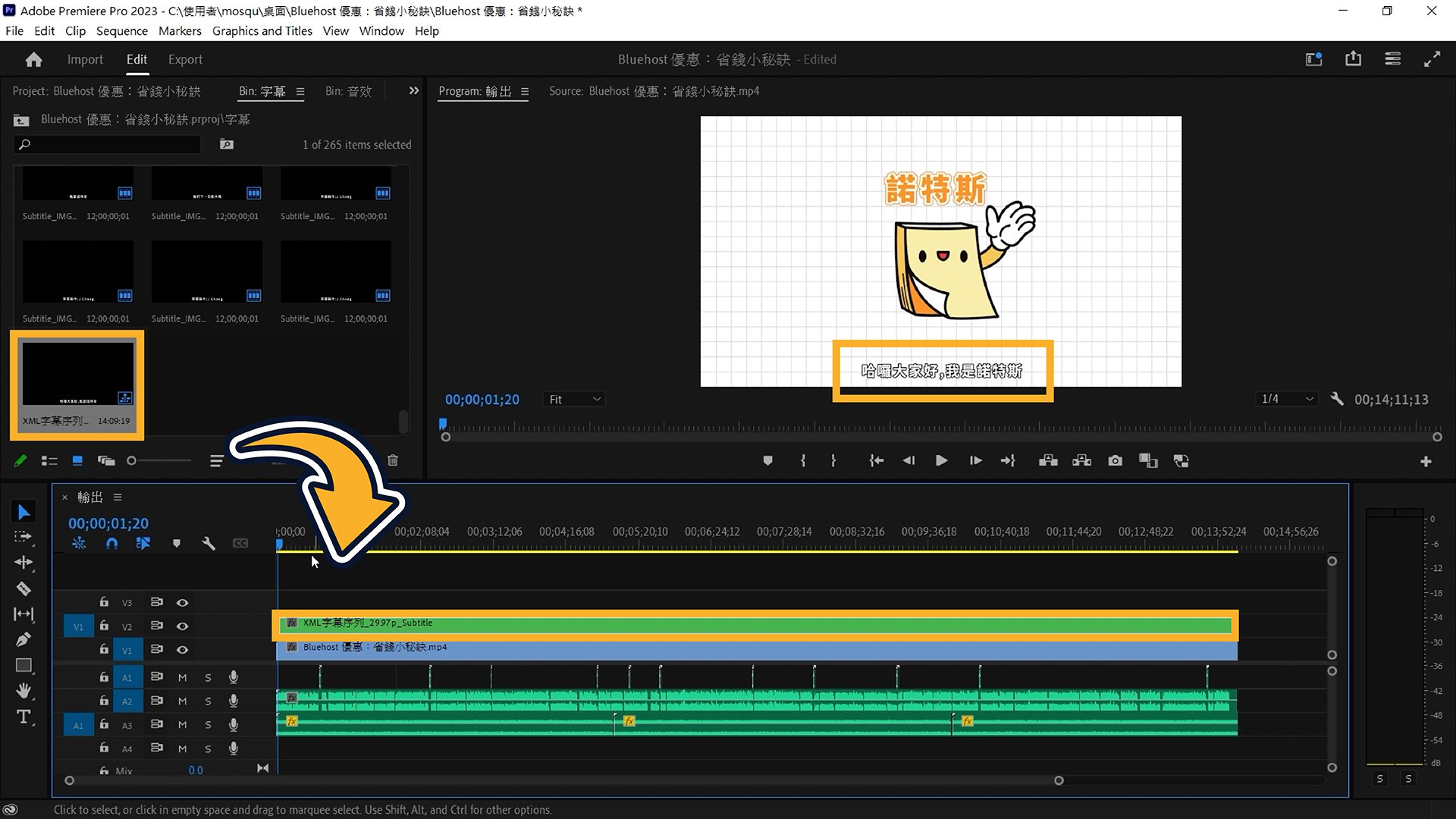Toggle V1 track output eye
The width and height of the screenshot is (1456, 819).
pos(183,650)
